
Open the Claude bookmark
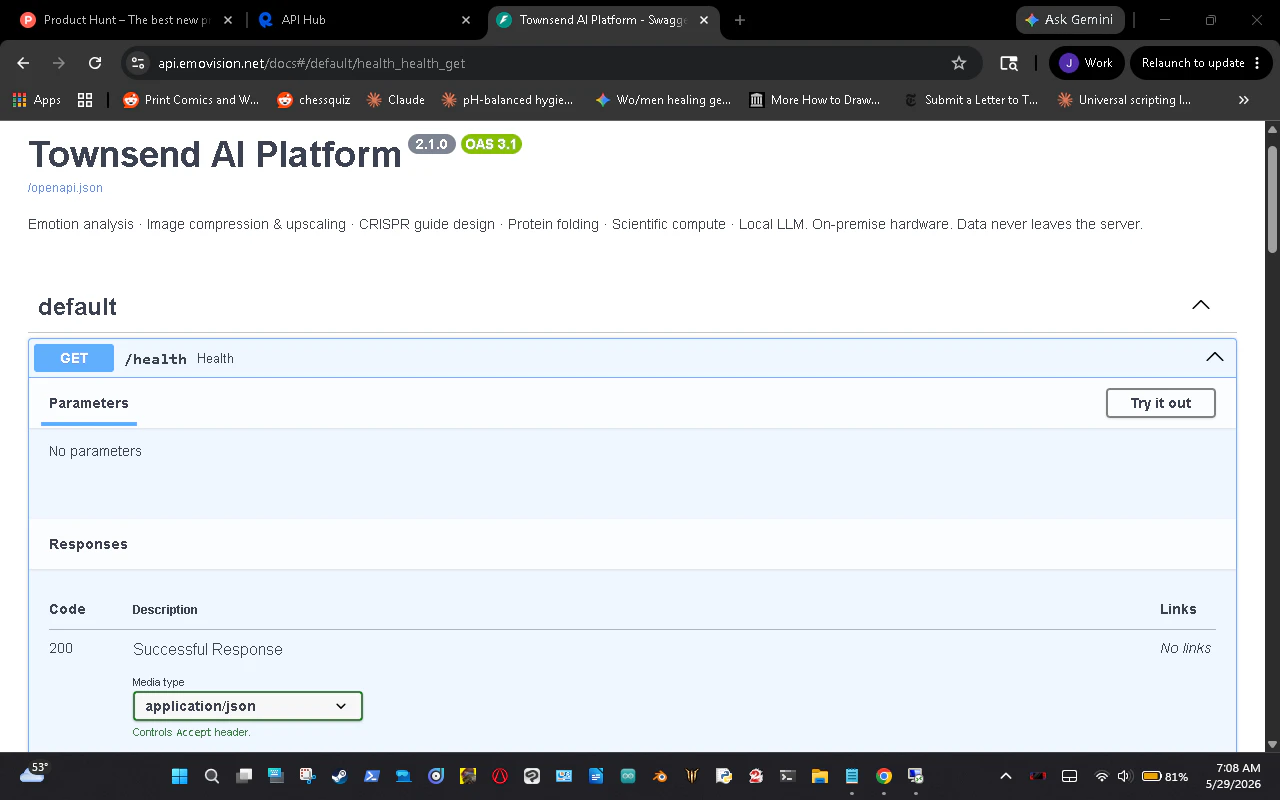click(x=396, y=100)
